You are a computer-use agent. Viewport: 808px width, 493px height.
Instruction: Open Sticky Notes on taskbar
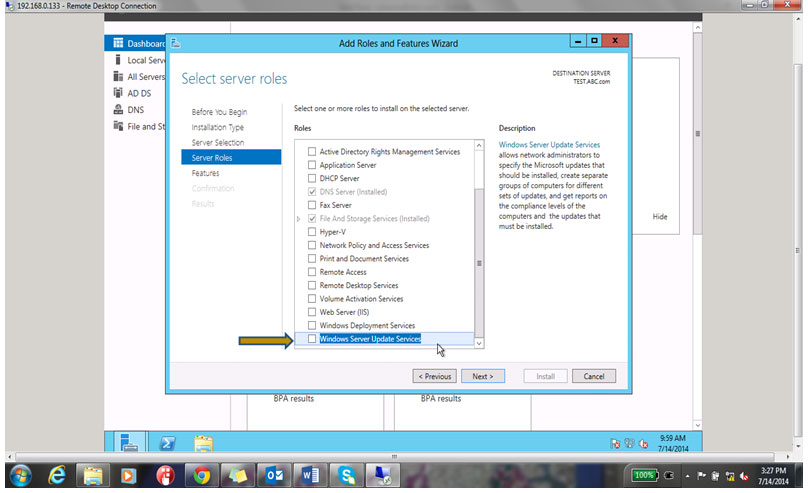coord(238,475)
